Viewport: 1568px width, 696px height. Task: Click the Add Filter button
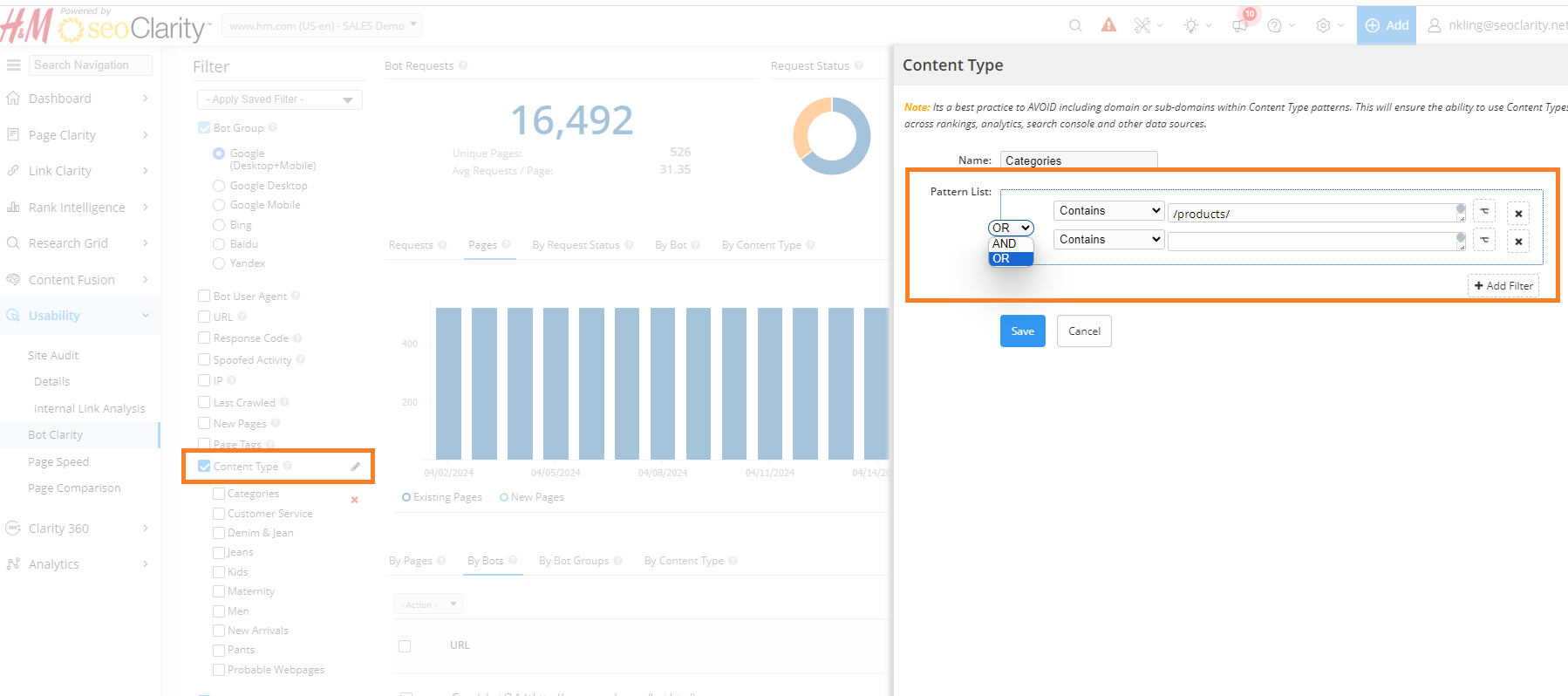[1503, 286]
